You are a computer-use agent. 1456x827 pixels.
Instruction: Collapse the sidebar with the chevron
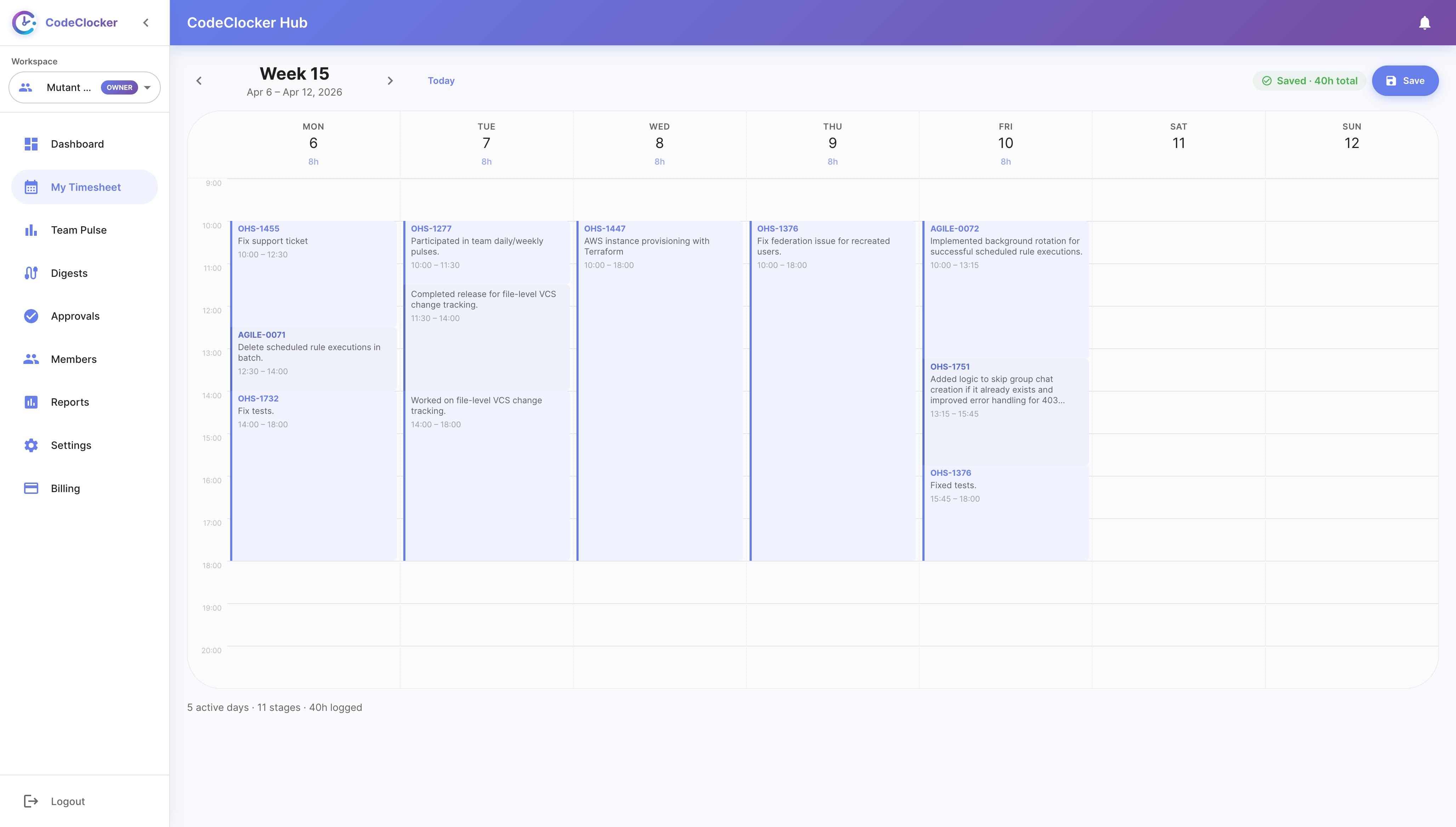[146, 23]
